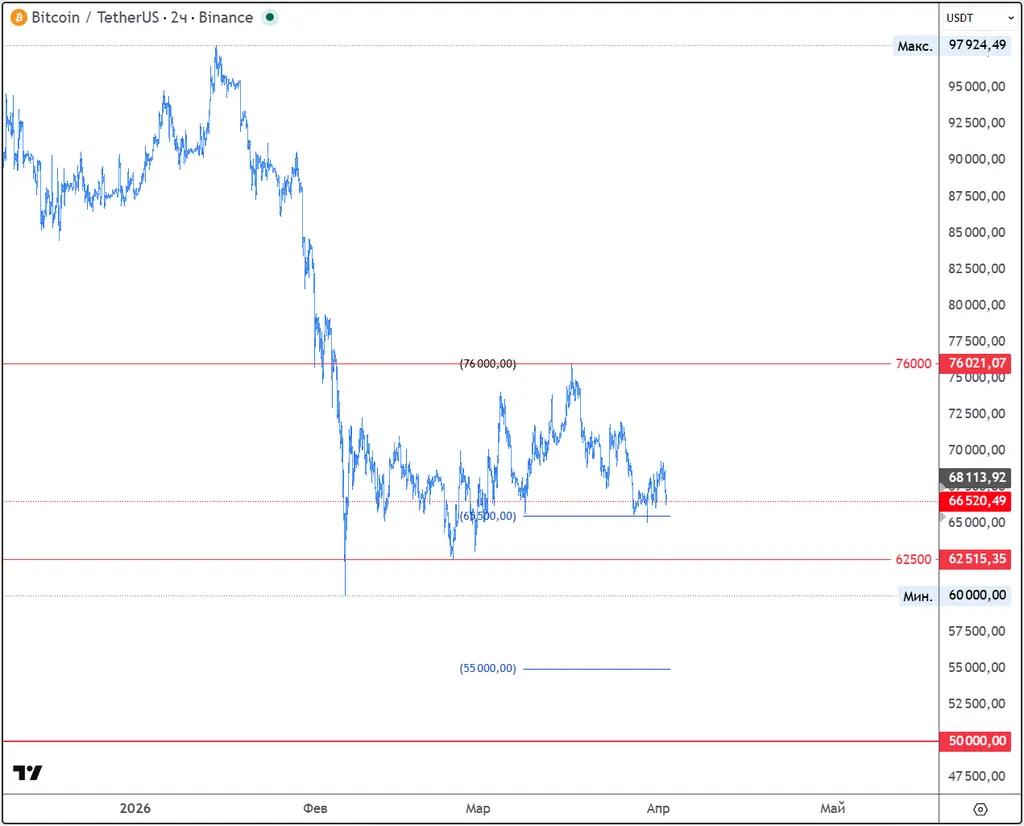
Task: Select the red 62 515,35 price tag
Action: click(x=977, y=560)
